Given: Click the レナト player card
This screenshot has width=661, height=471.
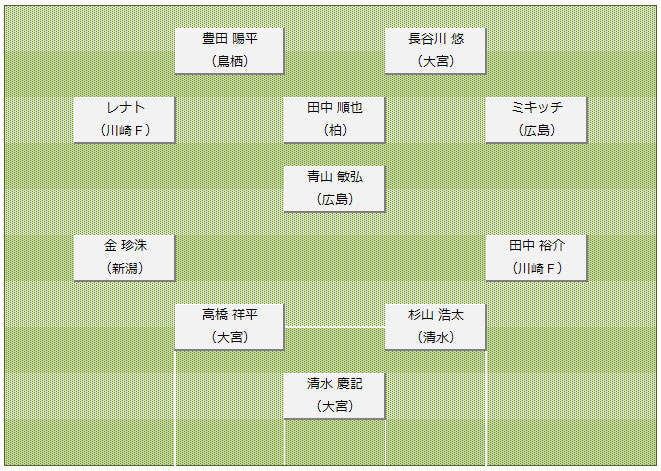Looking at the screenshot, I should point(125,118).
